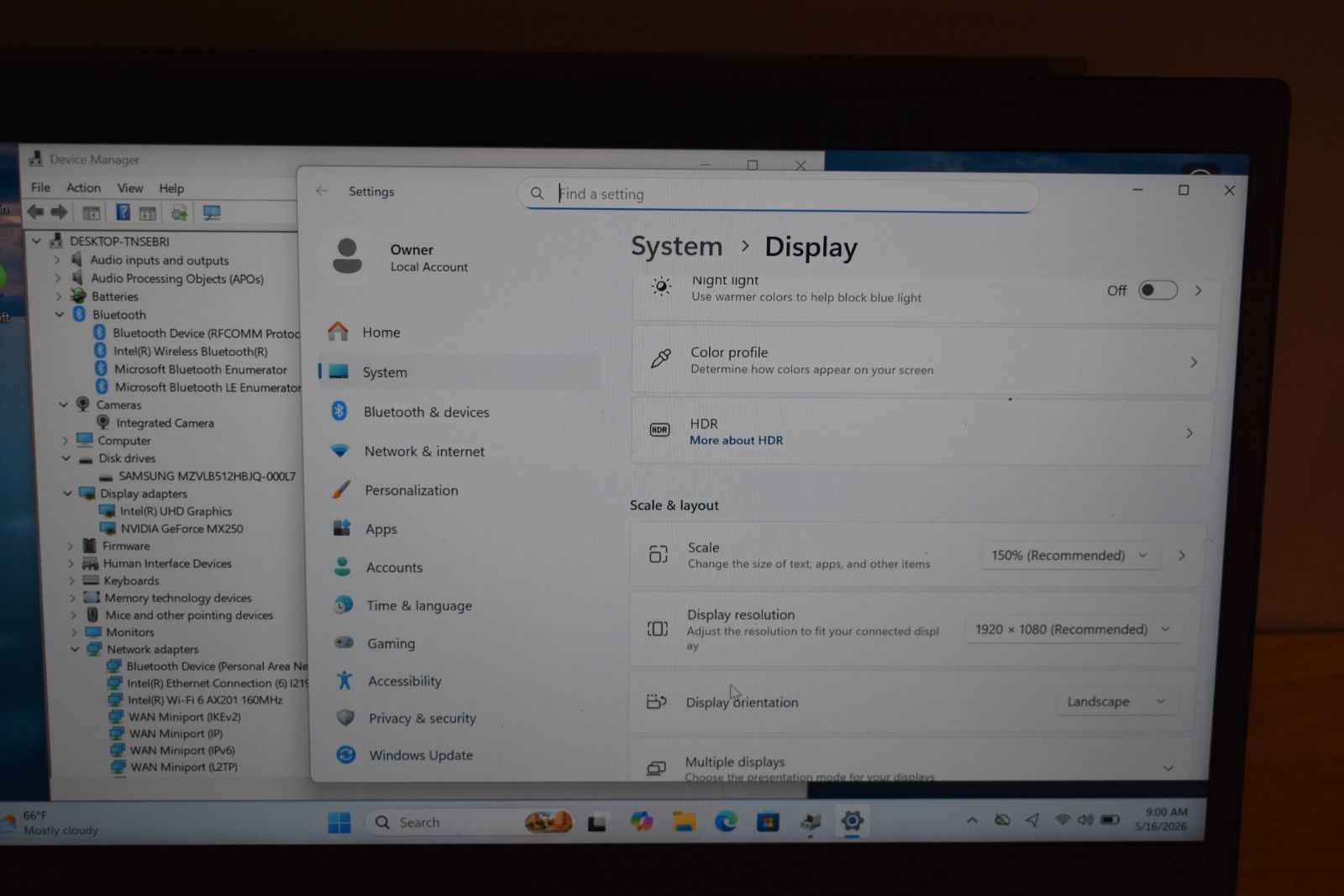Open Microsoft Store from the taskbar
1344x896 pixels.
tap(768, 821)
